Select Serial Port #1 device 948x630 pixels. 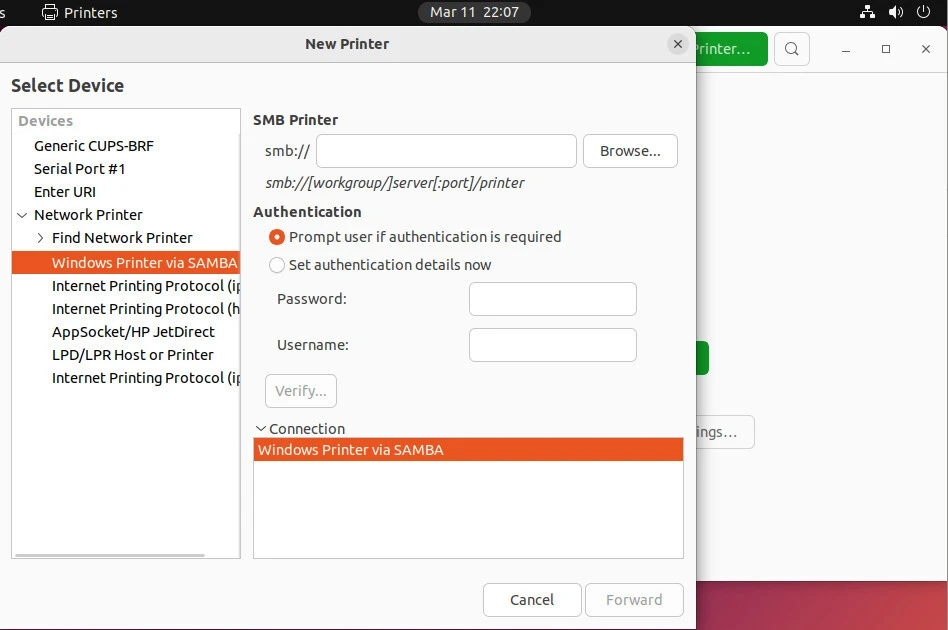pyautogui.click(x=80, y=169)
